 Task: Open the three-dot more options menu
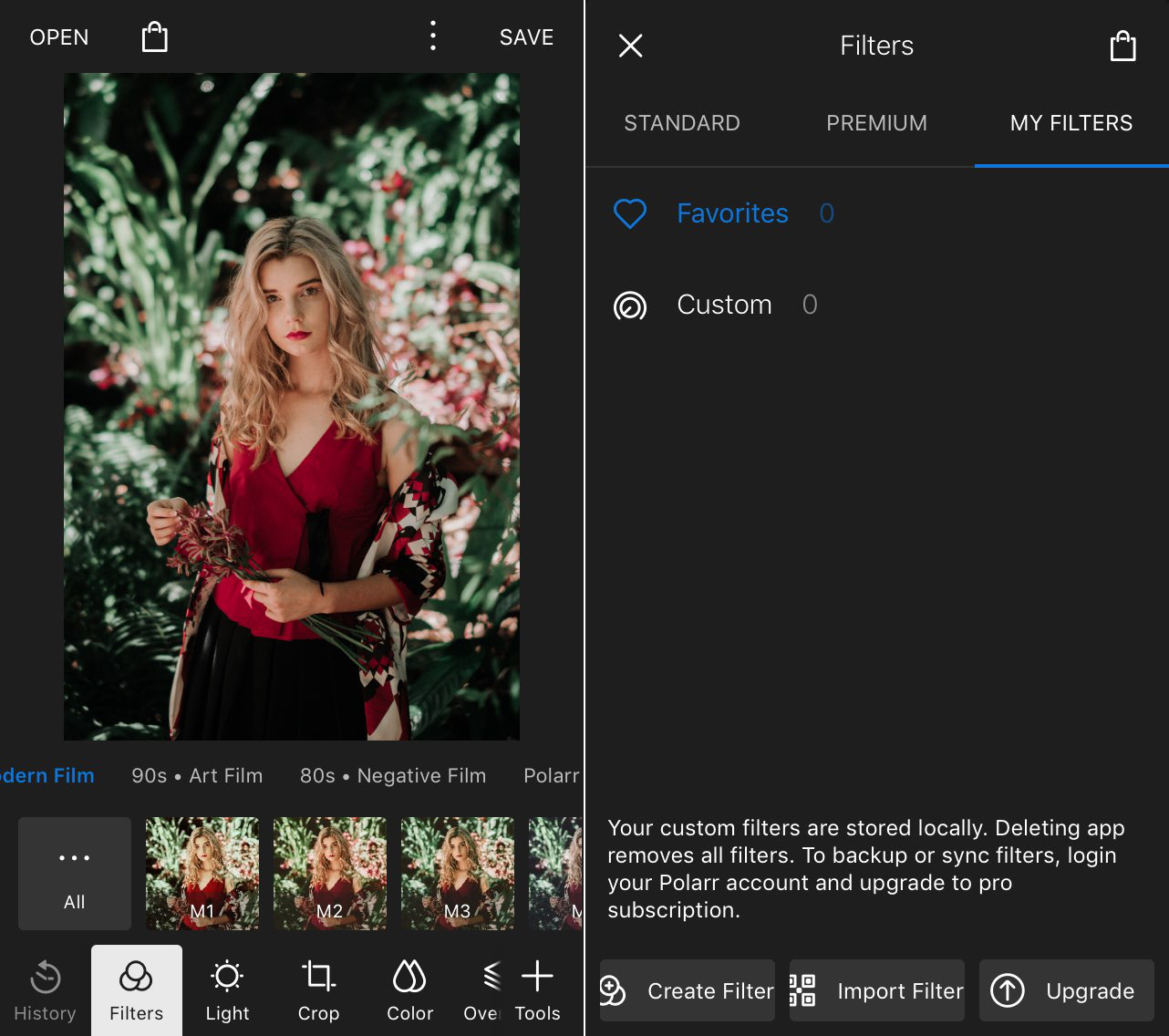coord(433,36)
